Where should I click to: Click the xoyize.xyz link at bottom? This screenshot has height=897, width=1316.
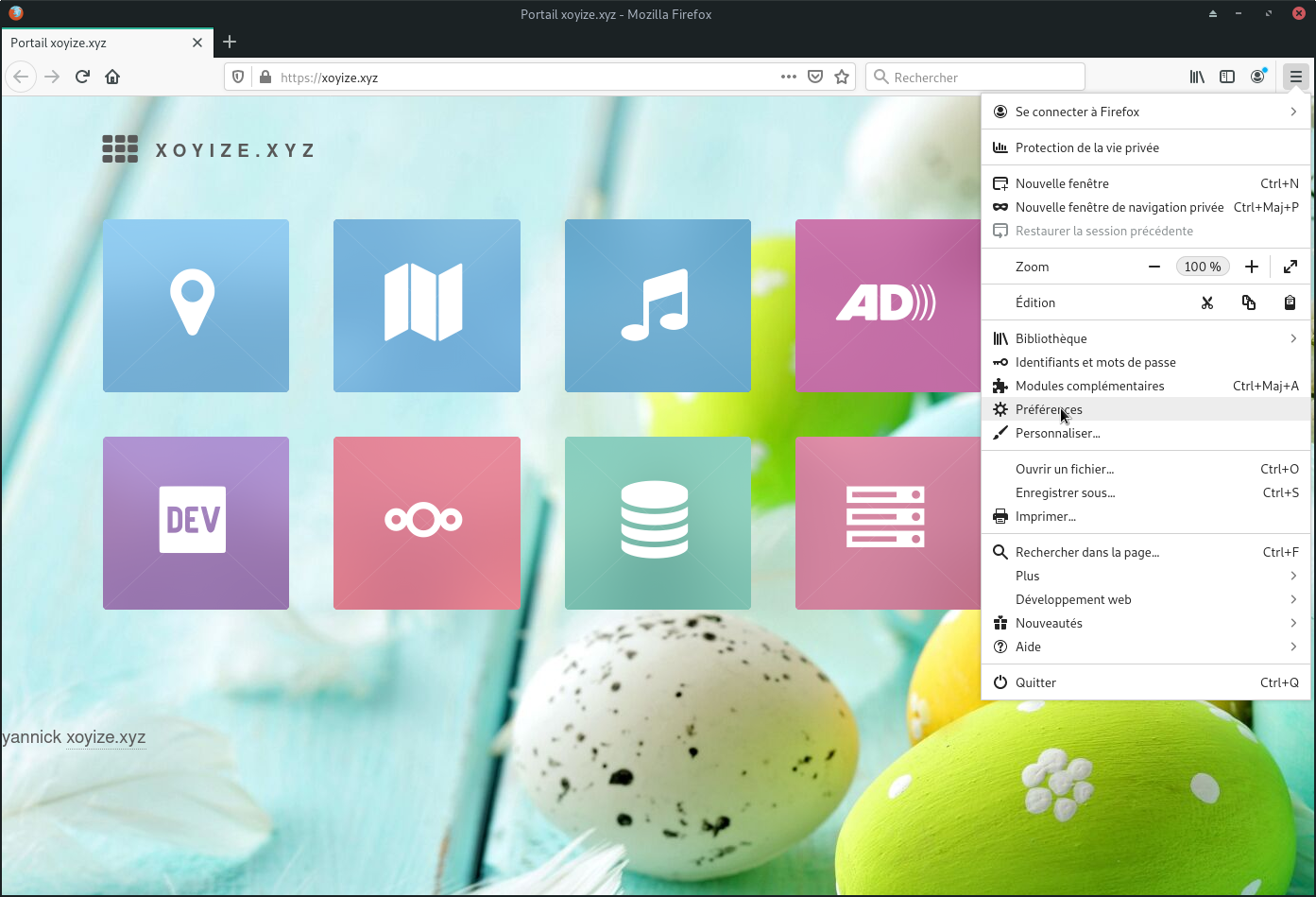click(106, 737)
